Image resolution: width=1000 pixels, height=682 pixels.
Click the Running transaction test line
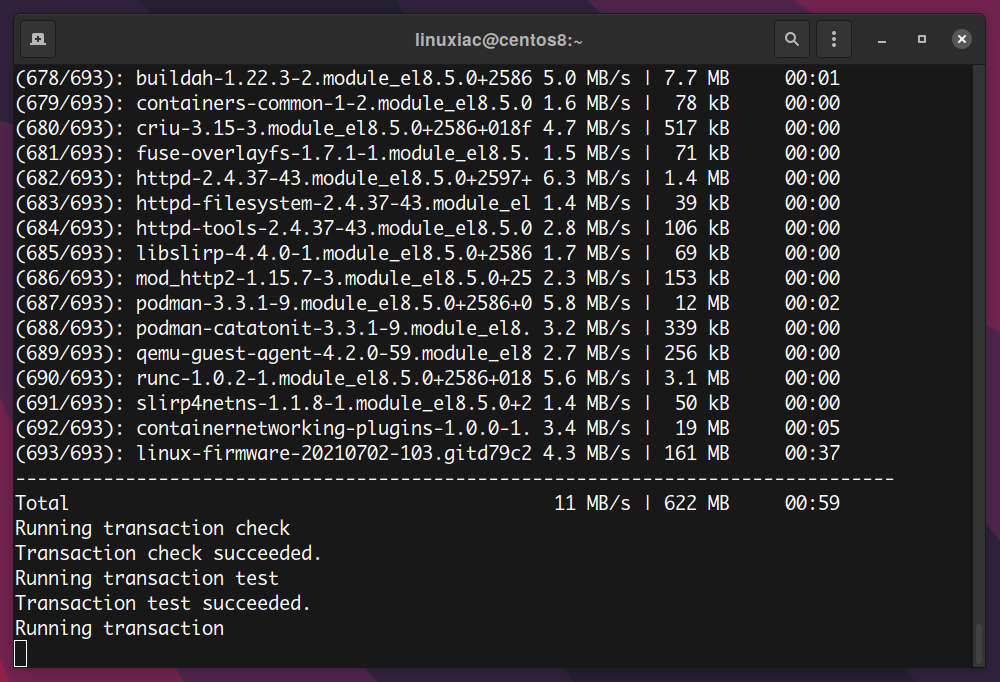point(147,579)
